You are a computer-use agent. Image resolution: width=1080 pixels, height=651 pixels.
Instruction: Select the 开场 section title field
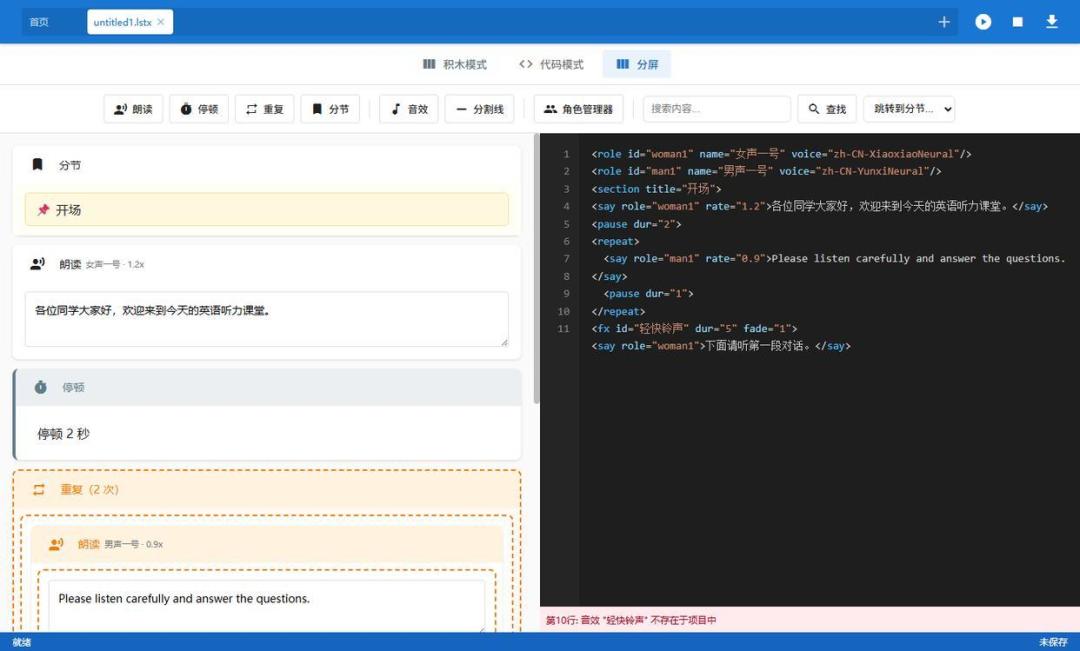point(267,209)
